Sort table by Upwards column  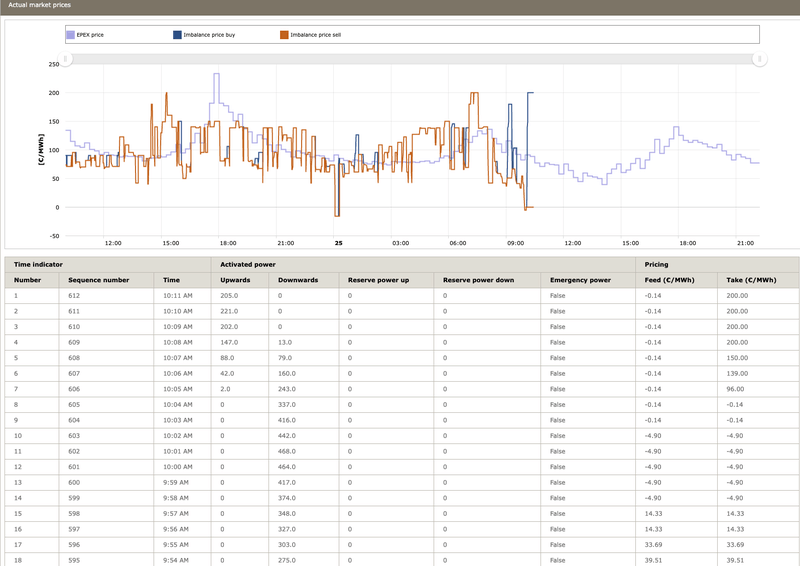pyautogui.click(x=235, y=280)
